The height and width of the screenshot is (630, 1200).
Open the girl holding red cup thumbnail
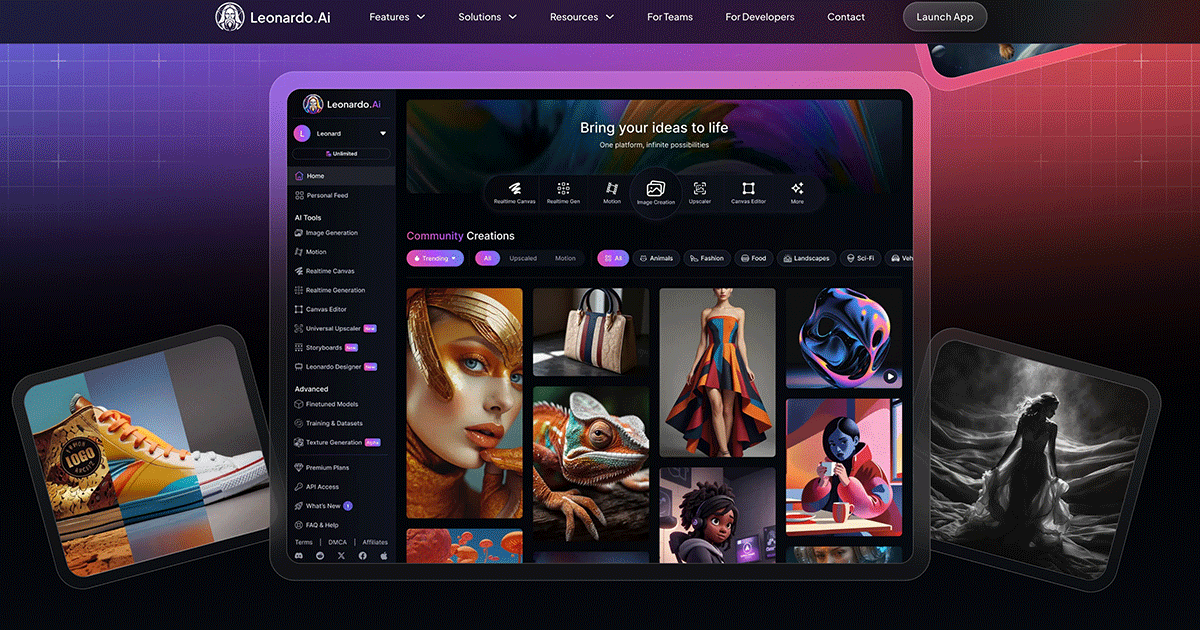[x=844, y=467]
